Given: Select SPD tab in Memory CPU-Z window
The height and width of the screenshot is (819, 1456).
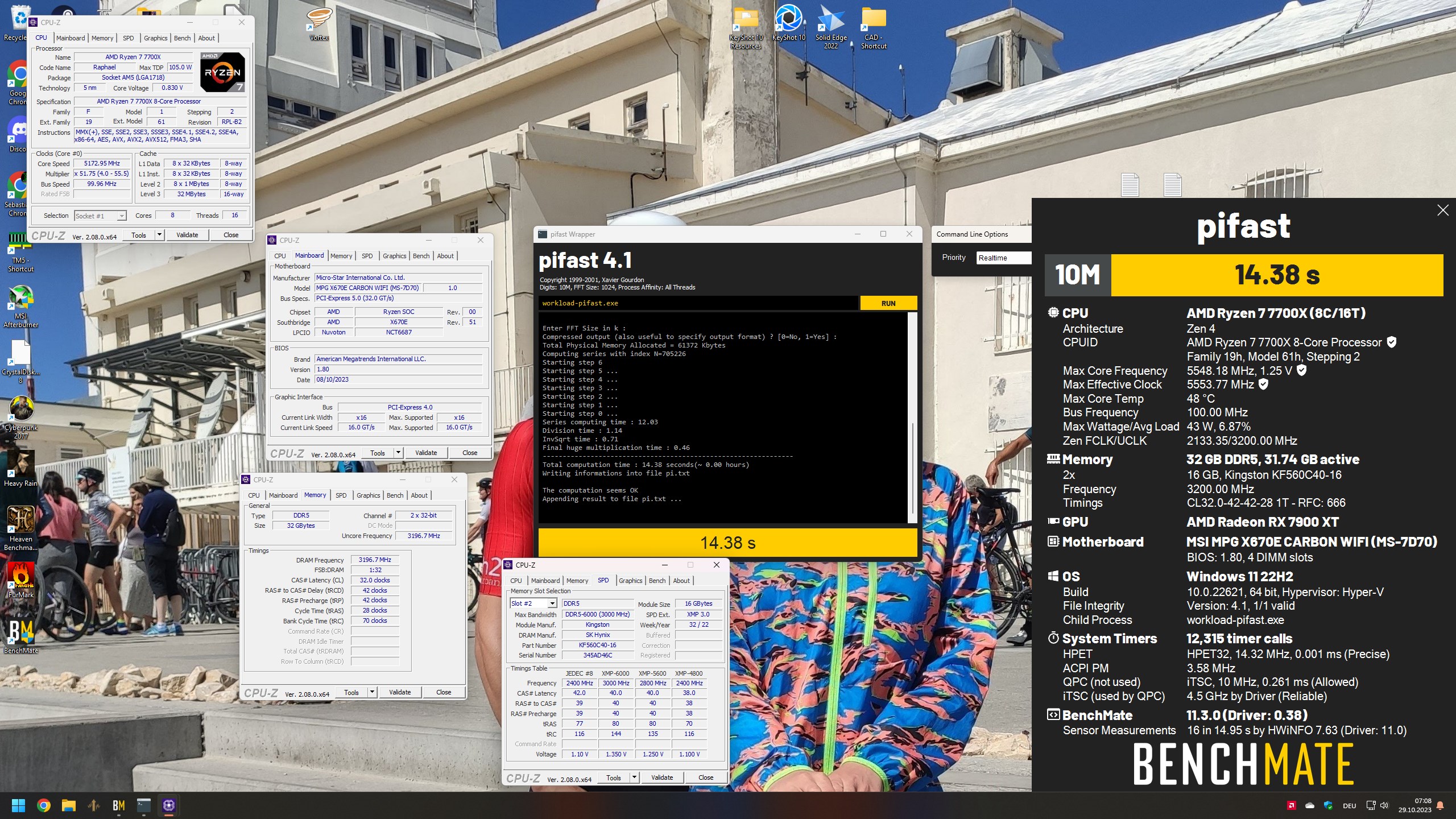Looking at the screenshot, I should (x=341, y=495).
